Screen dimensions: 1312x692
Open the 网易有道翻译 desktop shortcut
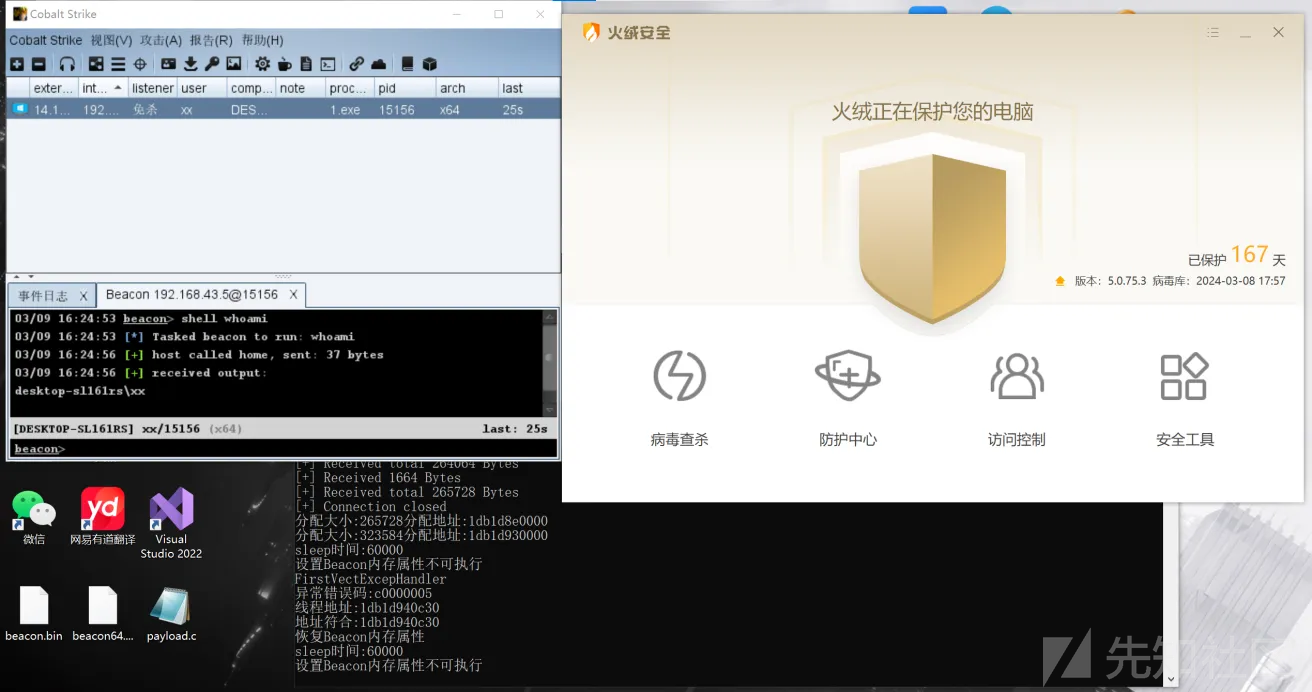pyautogui.click(x=102, y=517)
